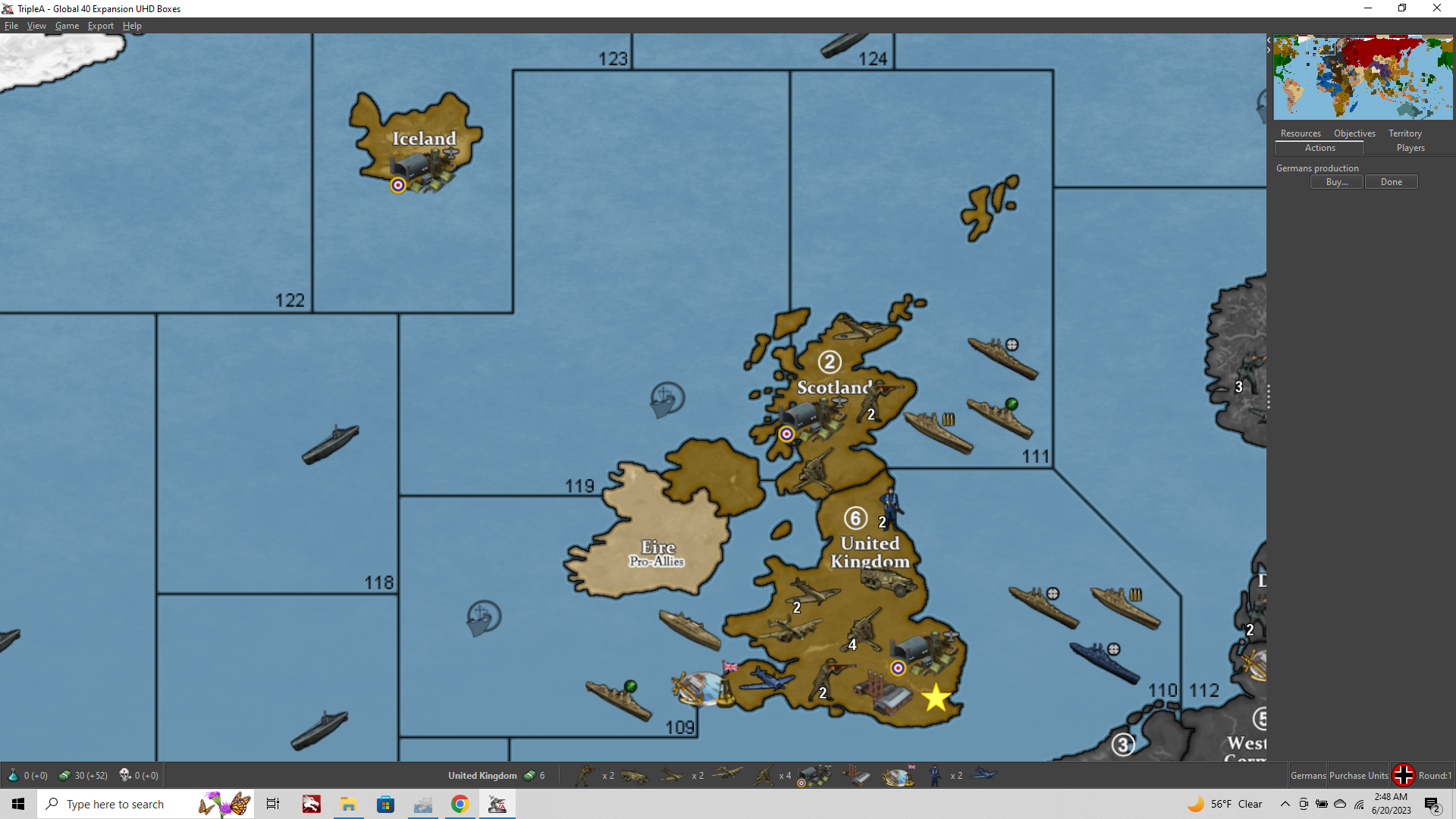Click the Purchase Units status text
The height and width of the screenshot is (819, 1456).
click(x=1358, y=776)
